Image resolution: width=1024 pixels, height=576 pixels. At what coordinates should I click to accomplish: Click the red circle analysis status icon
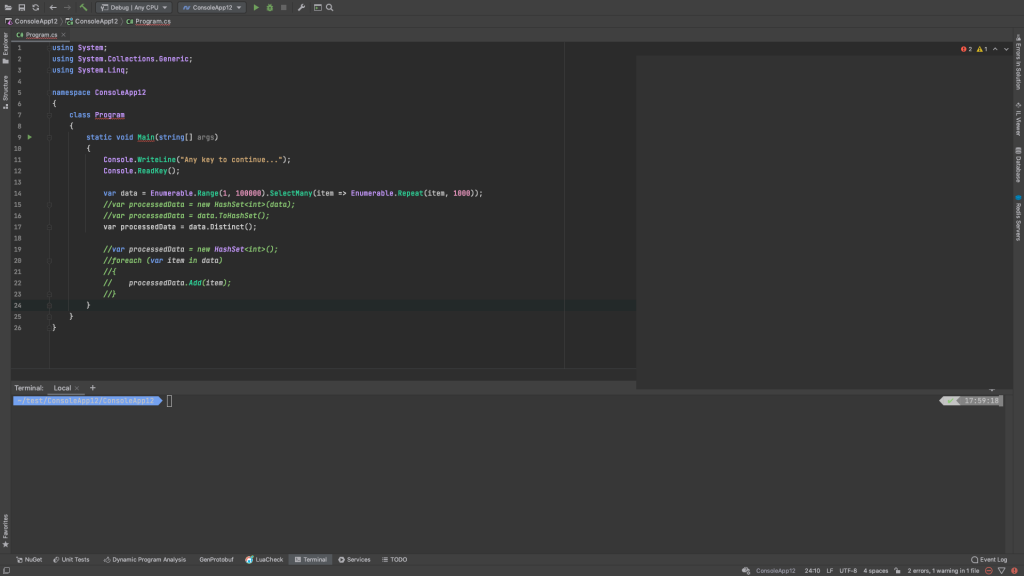pos(989,571)
